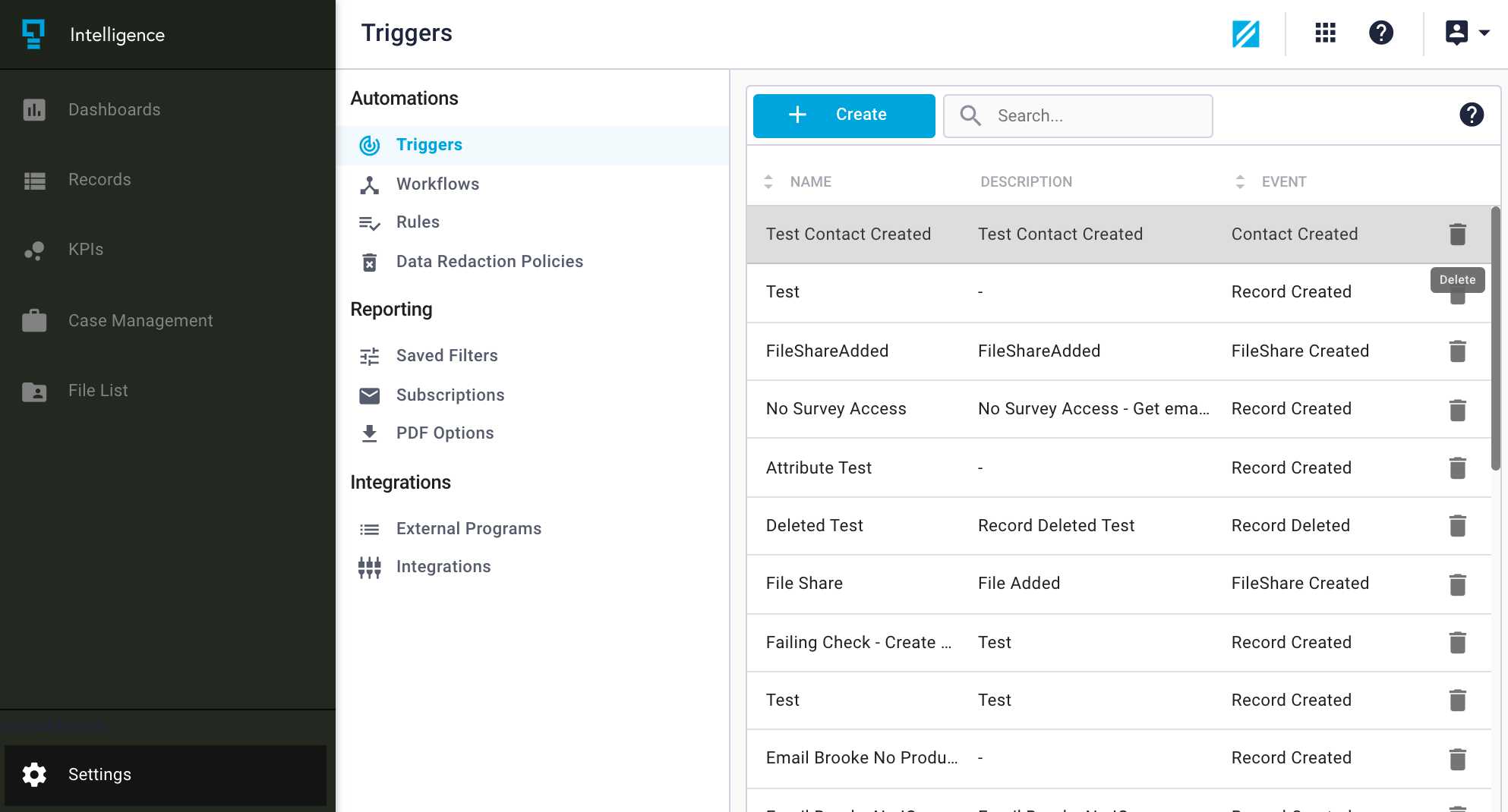This screenshot has width=1508, height=812.
Task: Expand the user account dropdown arrow
Action: tap(1484, 33)
